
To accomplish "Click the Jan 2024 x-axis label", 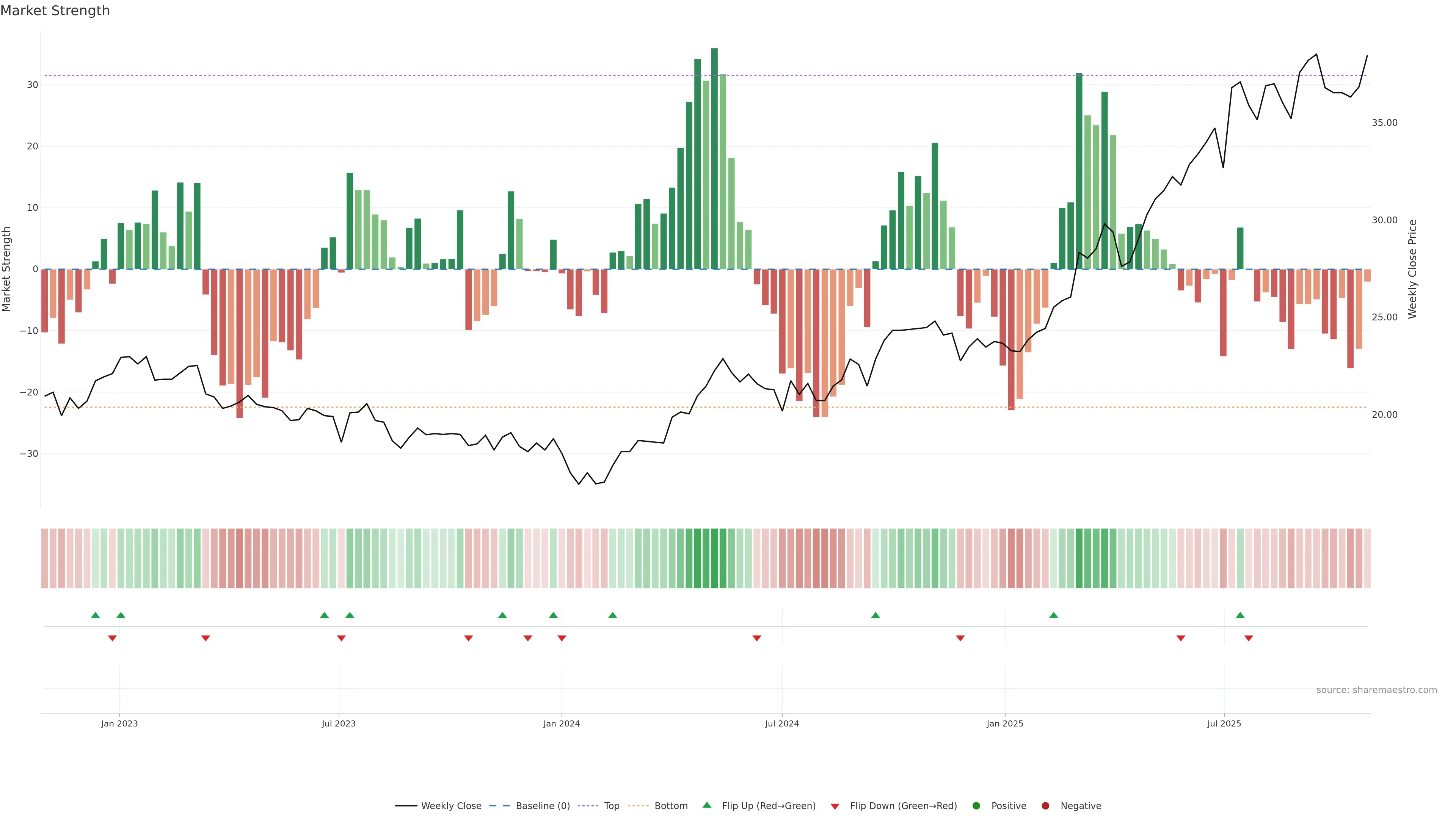I will (561, 723).
